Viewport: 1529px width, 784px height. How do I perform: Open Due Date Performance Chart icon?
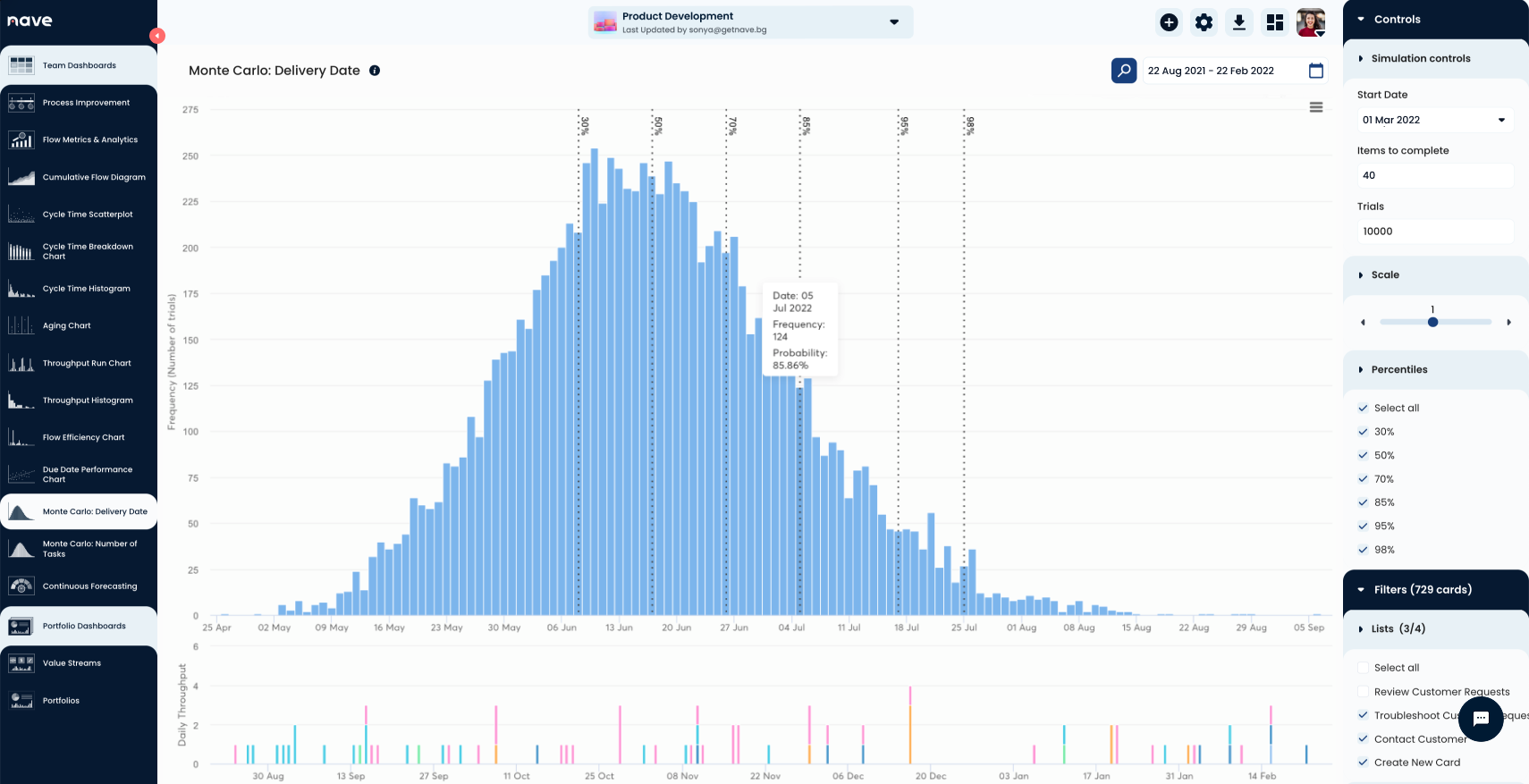click(x=21, y=475)
